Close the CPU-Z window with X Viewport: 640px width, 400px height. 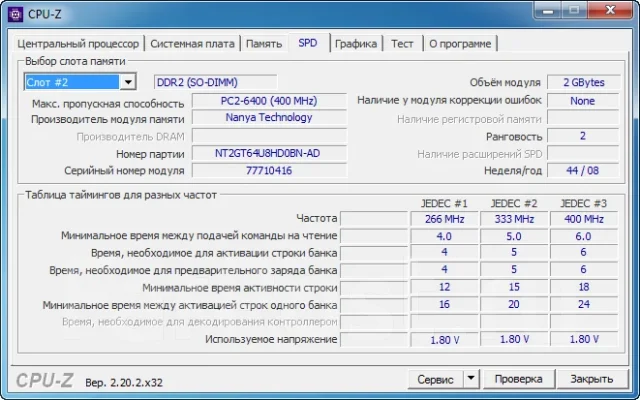[x=610, y=10]
